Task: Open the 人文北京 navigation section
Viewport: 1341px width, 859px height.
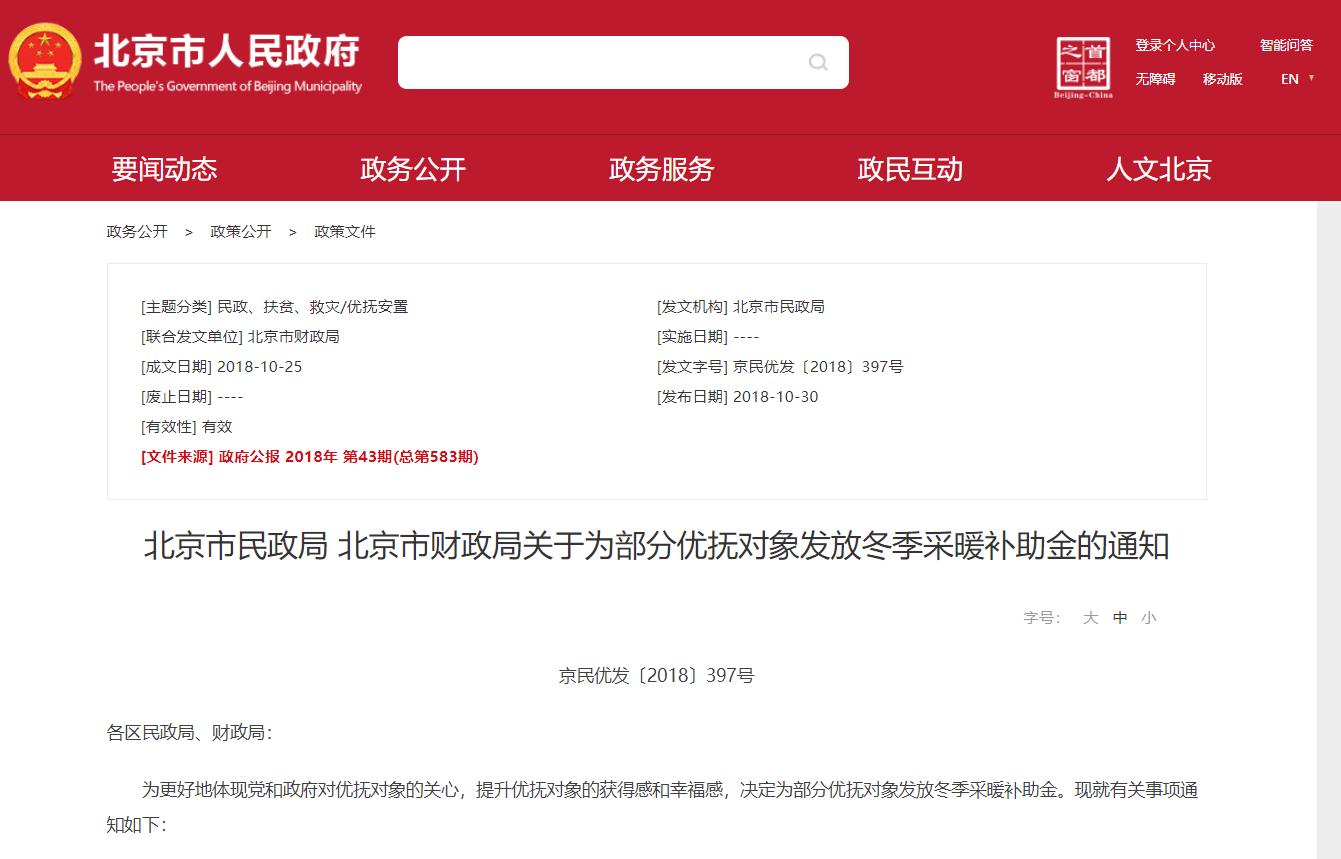Action: coord(1158,169)
